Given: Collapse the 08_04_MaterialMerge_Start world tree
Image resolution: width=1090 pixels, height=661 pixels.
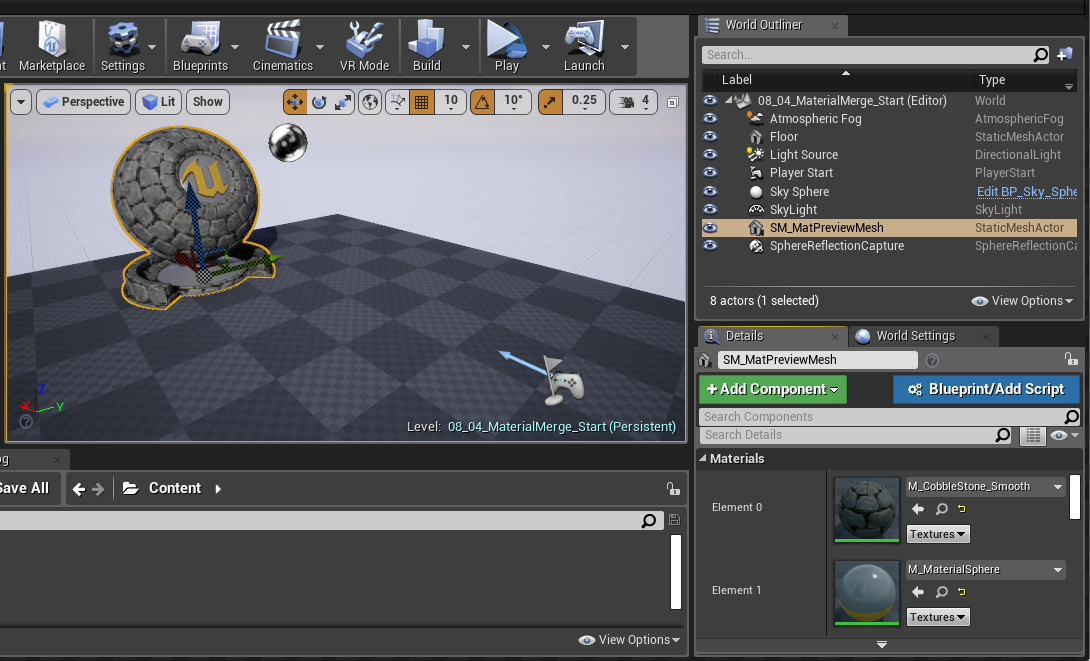Looking at the screenshot, I should 729,100.
